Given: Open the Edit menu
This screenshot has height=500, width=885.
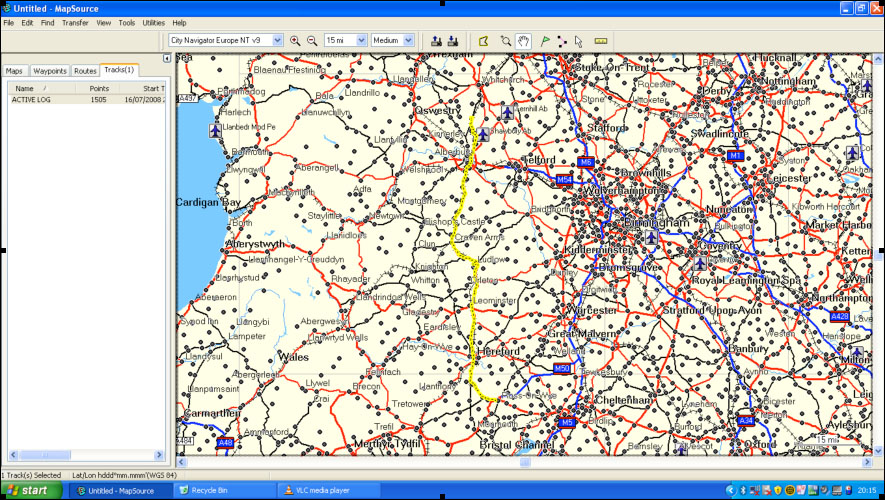Looking at the screenshot, I should (27, 23).
